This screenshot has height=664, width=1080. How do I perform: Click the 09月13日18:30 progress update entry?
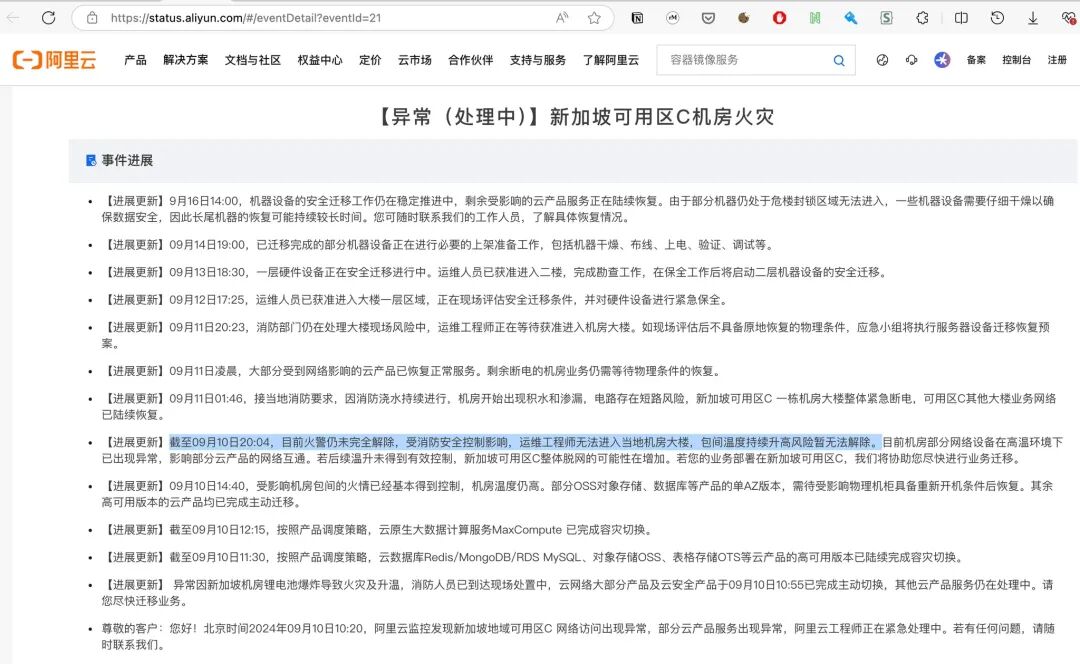click(x=495, y=272)
